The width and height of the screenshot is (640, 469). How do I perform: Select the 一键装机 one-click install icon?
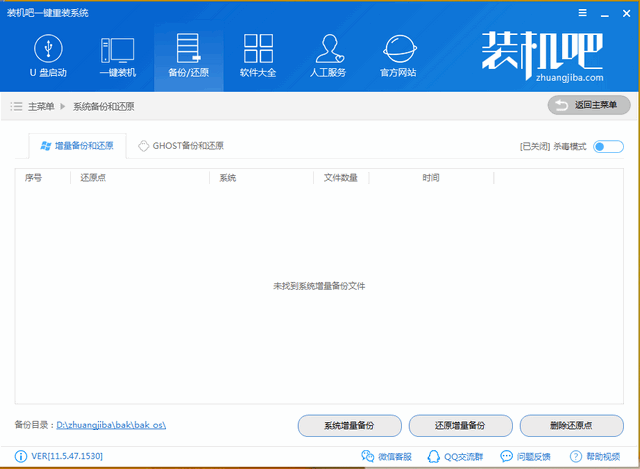117,56
